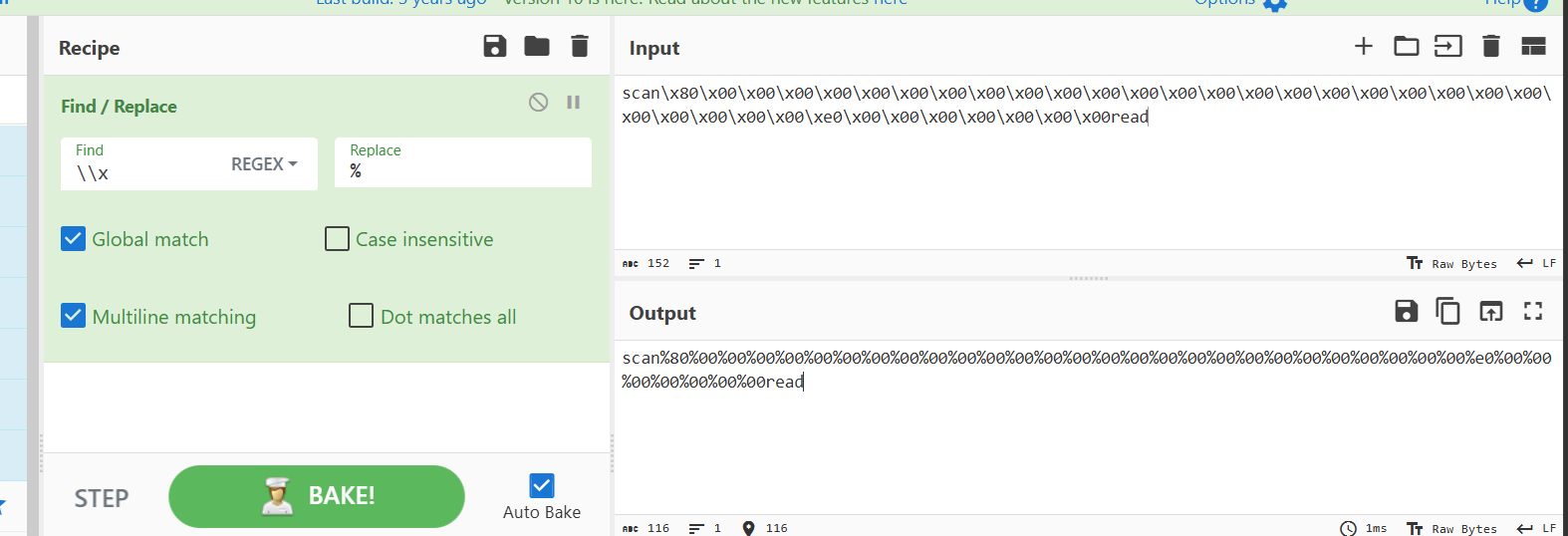Maximise the output pane
Screen dimensions: 1568x536
coord(1533,311)
